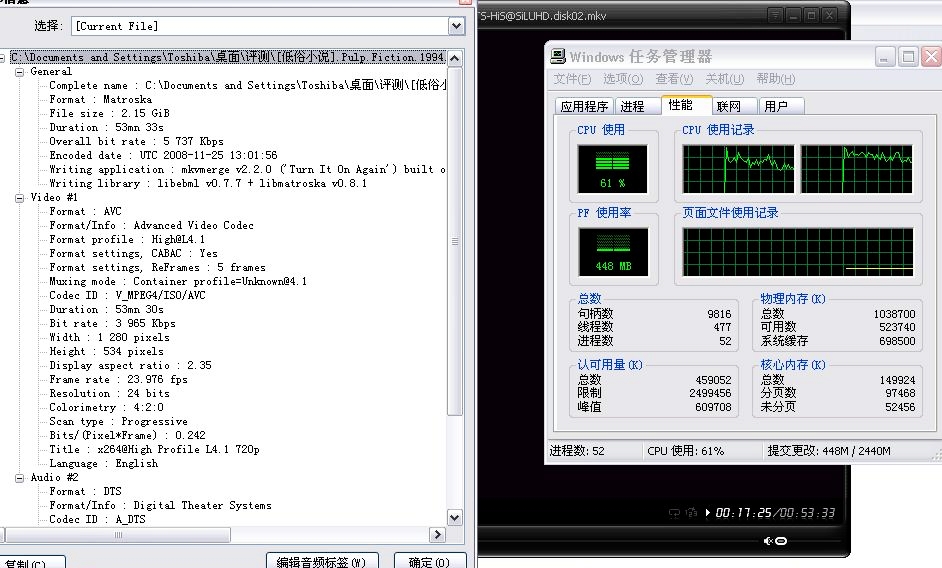Viewport: 942px width, 568px height.
Task: Switch to the 用户 tab
Action: 781,106
